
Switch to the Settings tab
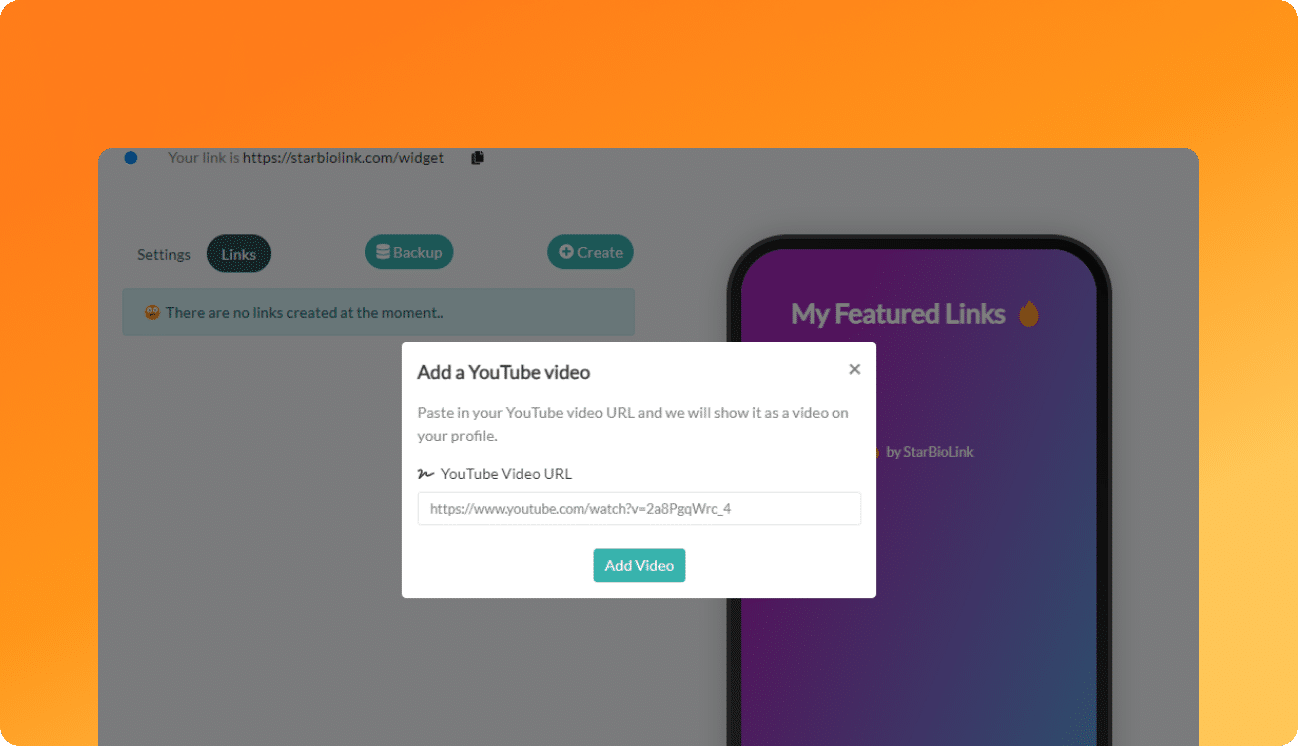coord(164,254)
